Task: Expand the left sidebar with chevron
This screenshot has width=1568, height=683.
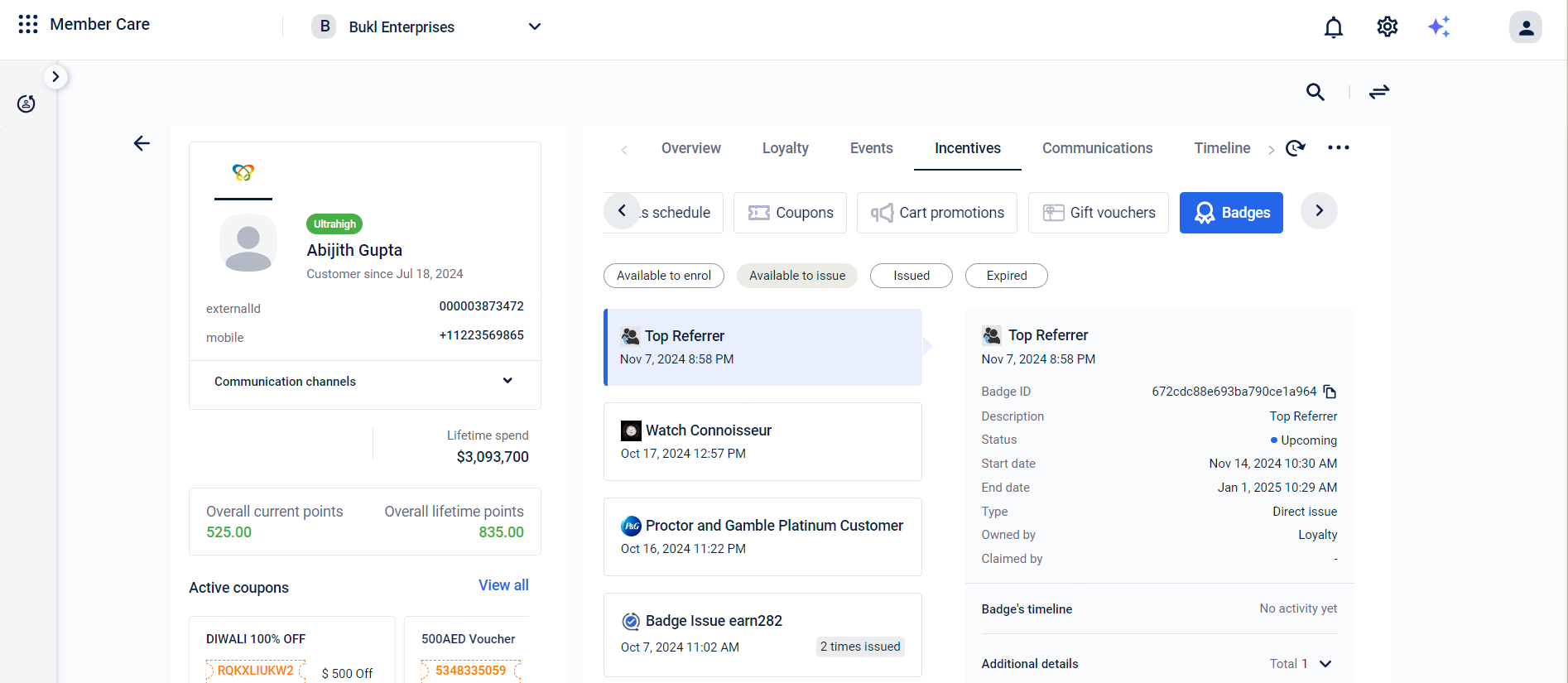Action: (x=55, y=77)
